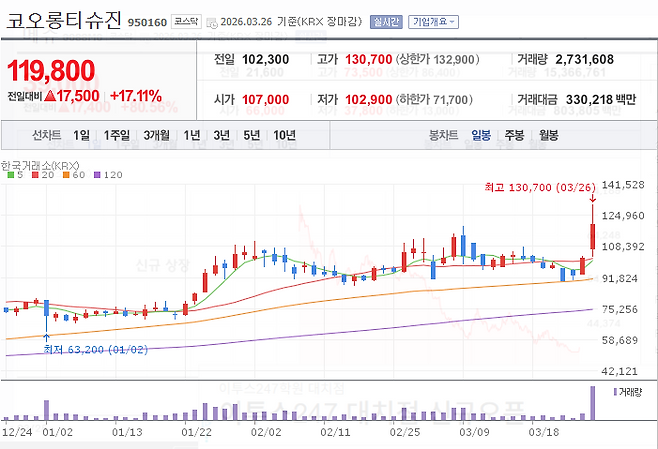
Task: Click the opening price 107,000
Action: (266, 99)
